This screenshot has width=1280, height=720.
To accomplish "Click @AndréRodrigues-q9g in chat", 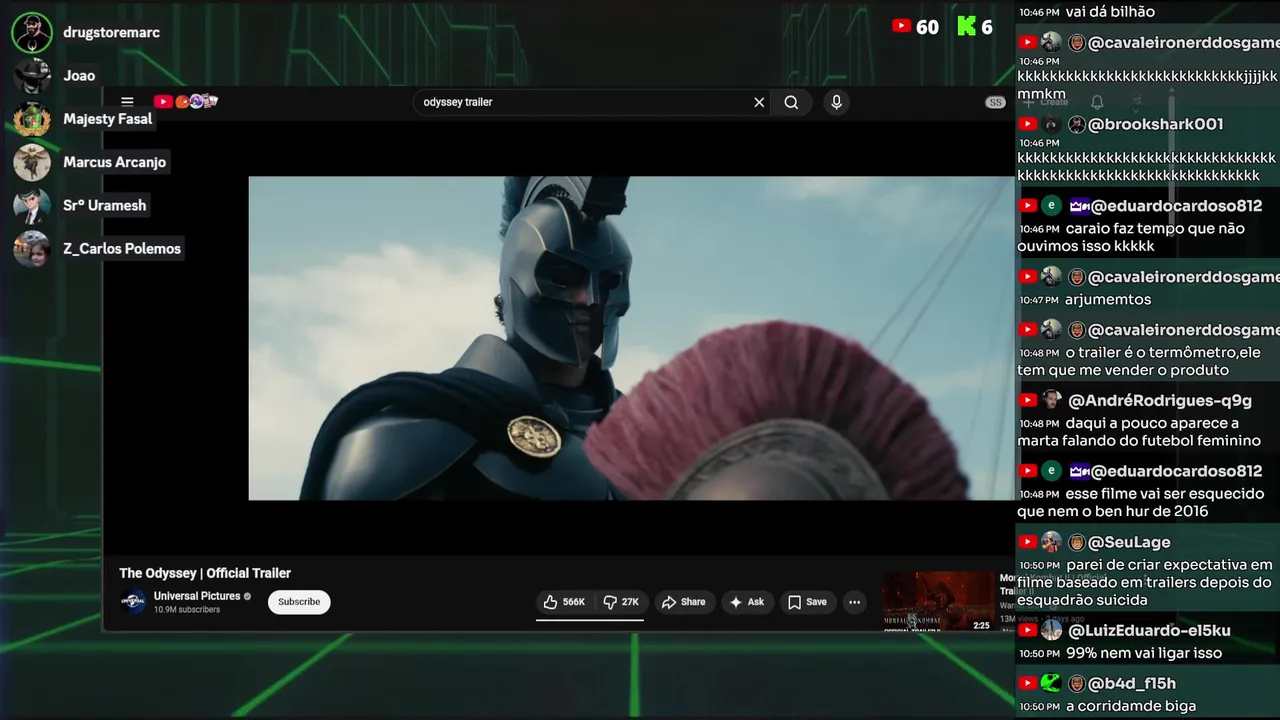I will (1160, 400).
